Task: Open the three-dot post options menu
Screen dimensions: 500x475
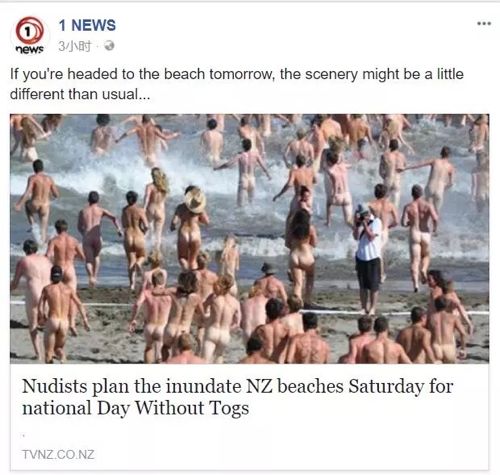Action: click(x=484, y=23)
